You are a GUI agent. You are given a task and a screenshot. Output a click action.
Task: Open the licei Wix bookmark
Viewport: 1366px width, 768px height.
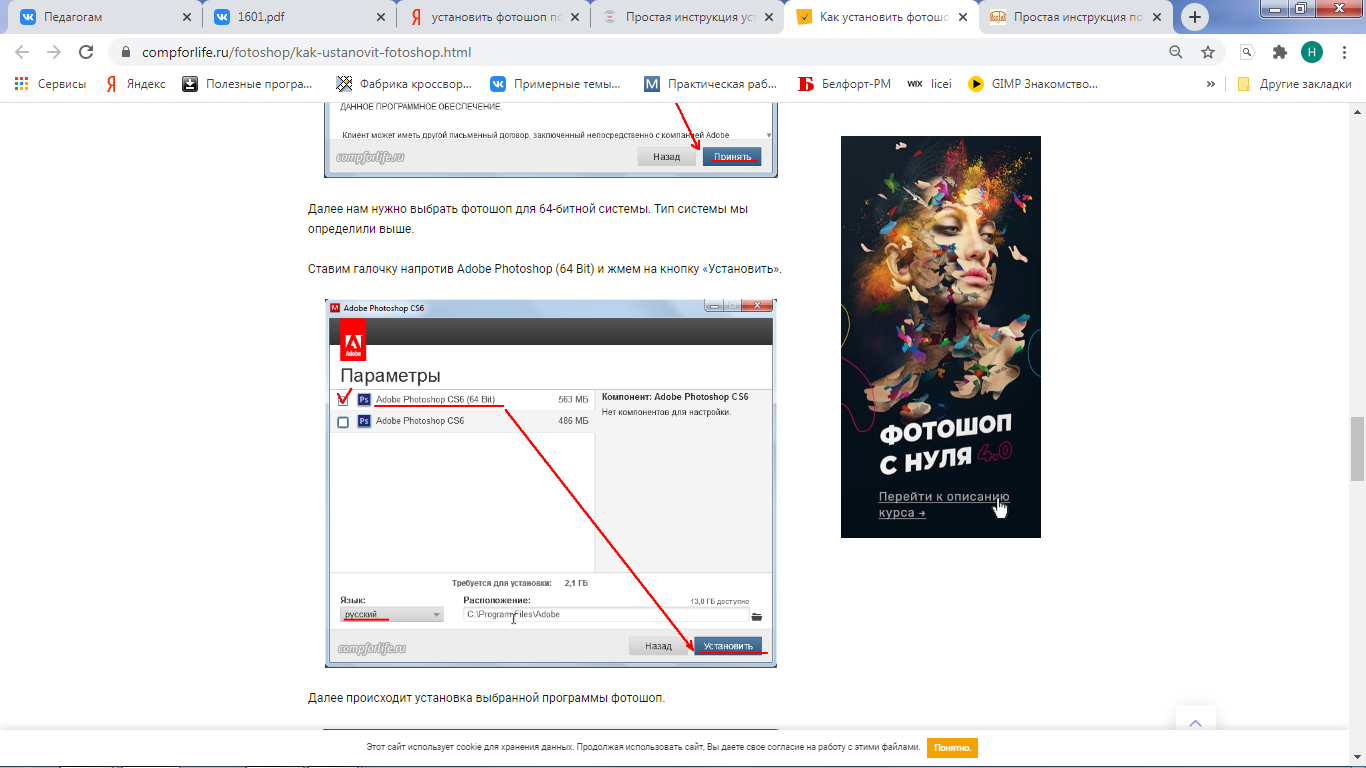(x=929, y=84)
